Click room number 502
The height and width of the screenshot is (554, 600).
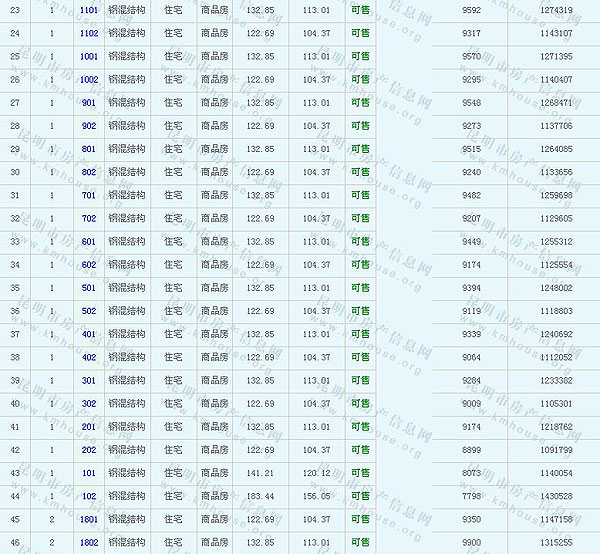(x=89, y=311)
